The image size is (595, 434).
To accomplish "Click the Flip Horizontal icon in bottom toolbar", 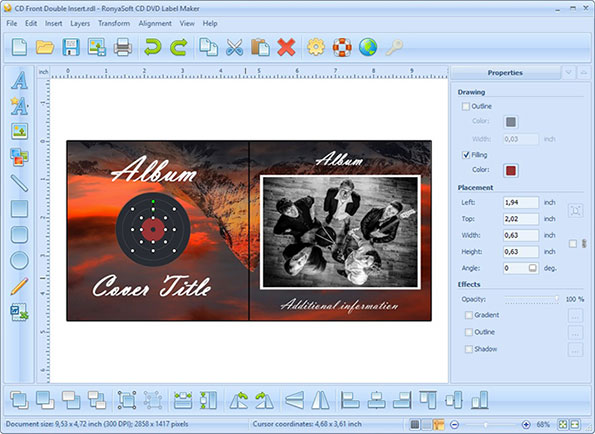I will (321, 400).
